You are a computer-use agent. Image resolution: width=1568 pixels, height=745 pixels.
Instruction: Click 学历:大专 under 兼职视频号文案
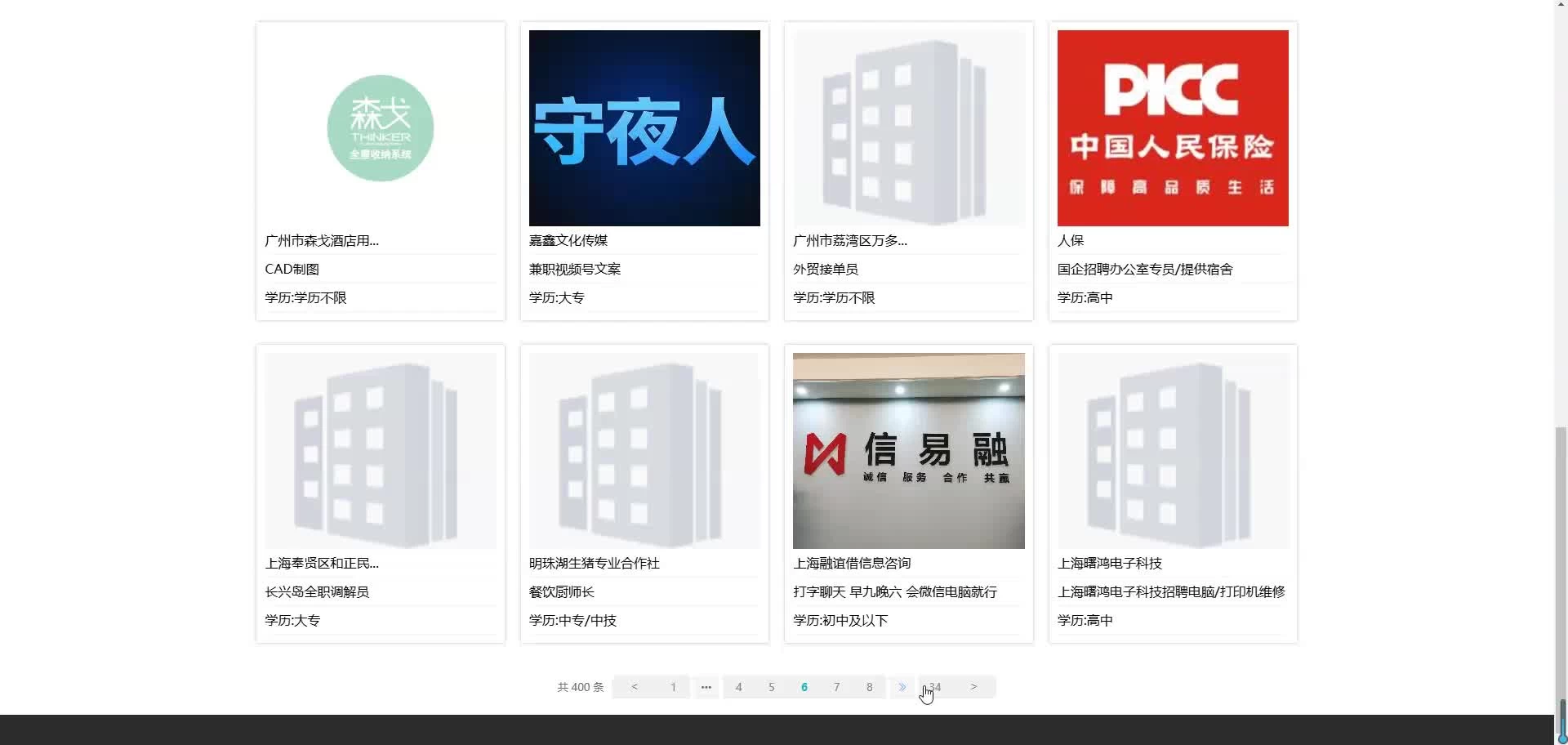(x=557, y=297)
